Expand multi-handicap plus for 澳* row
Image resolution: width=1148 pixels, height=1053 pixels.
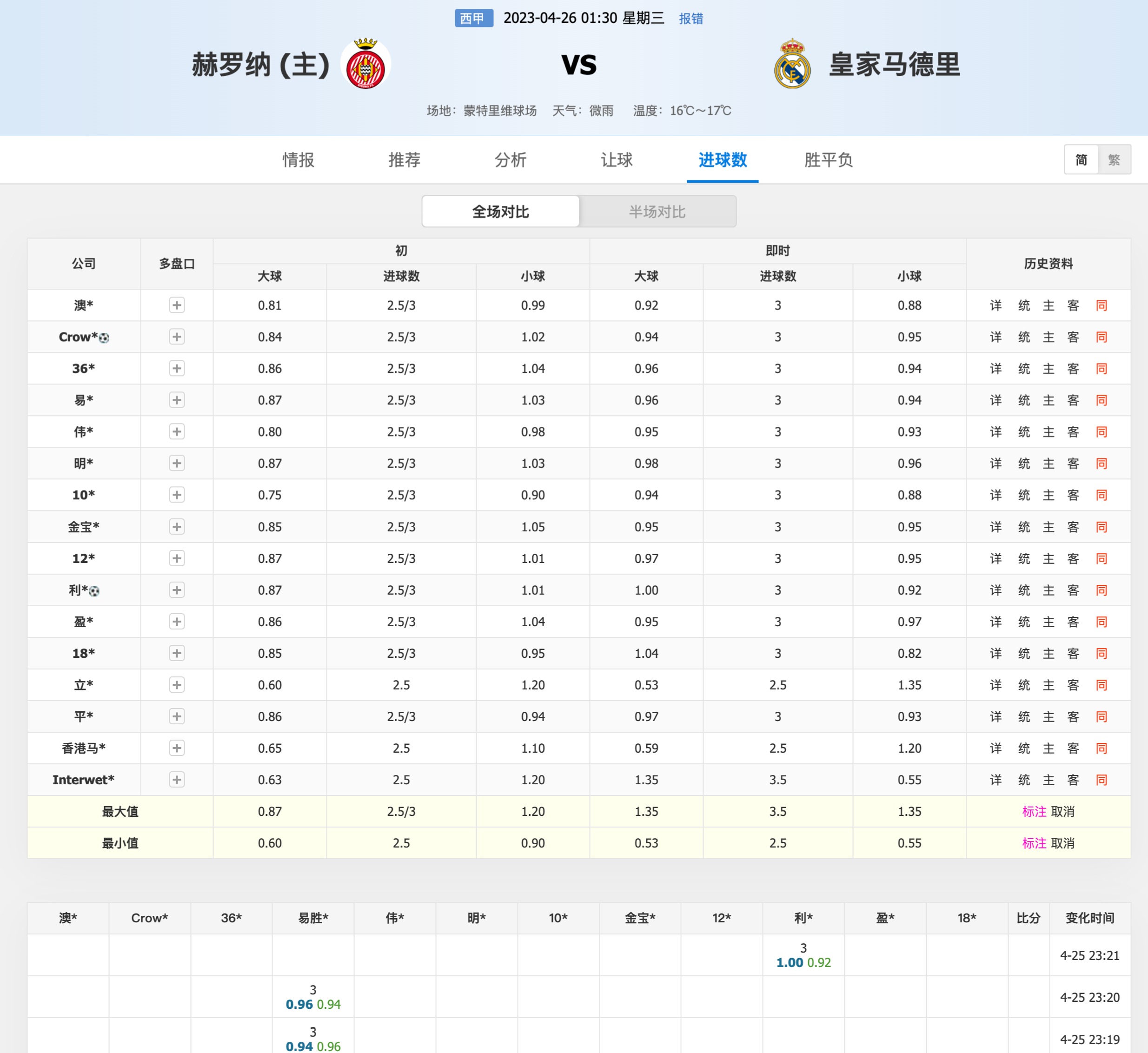[177, 305]
